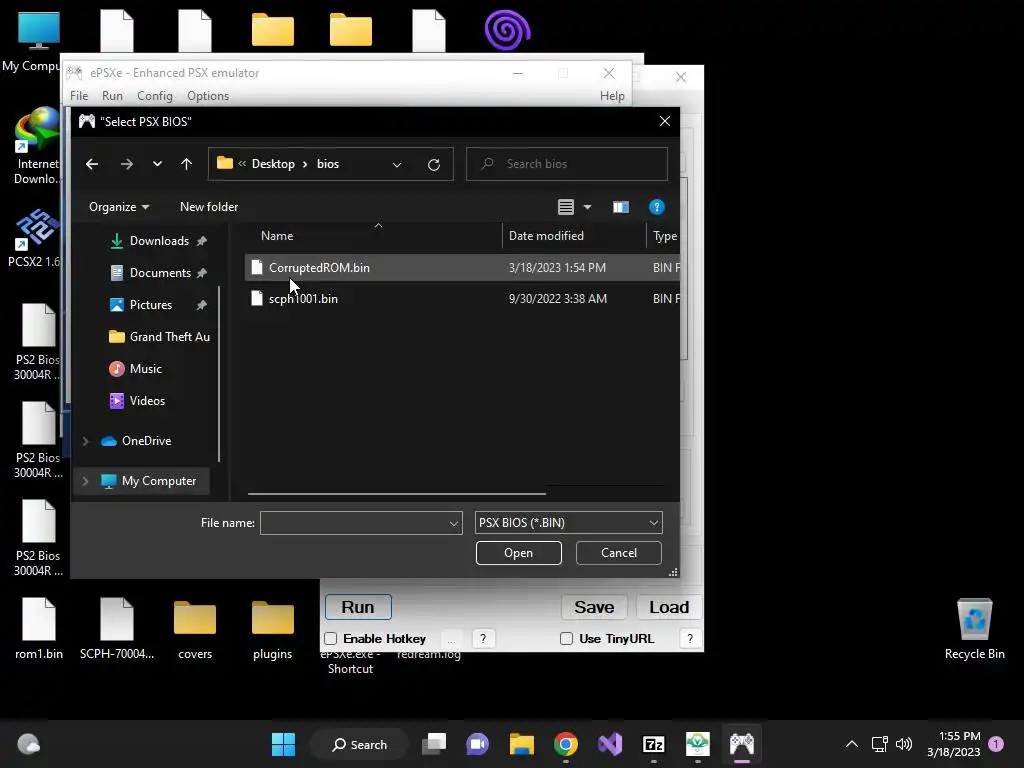This screenshot has width=1024, height=768.
Task: Sort files by Name column
Action: (x=277, y=236)
